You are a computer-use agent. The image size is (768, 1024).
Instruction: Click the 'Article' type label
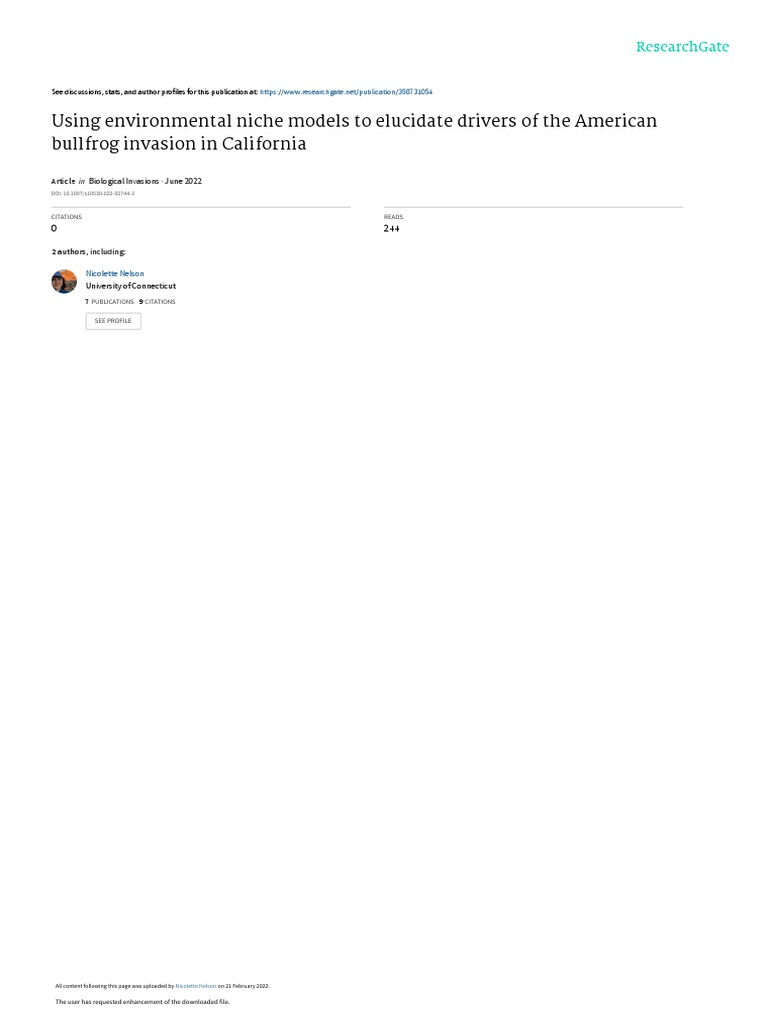tap(63, 181)
